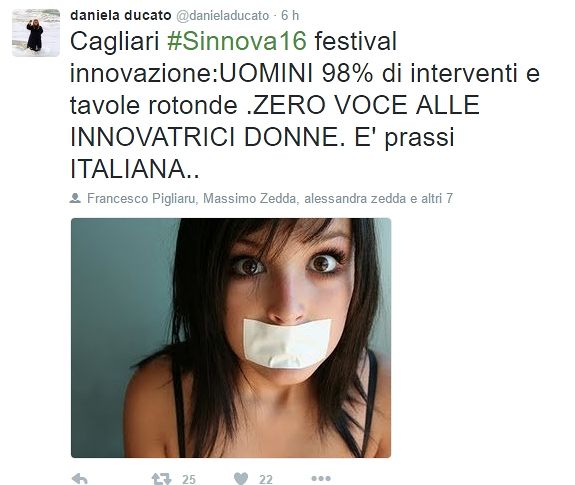Open the three-dot more options icon
575x485 pixels.
321,478
